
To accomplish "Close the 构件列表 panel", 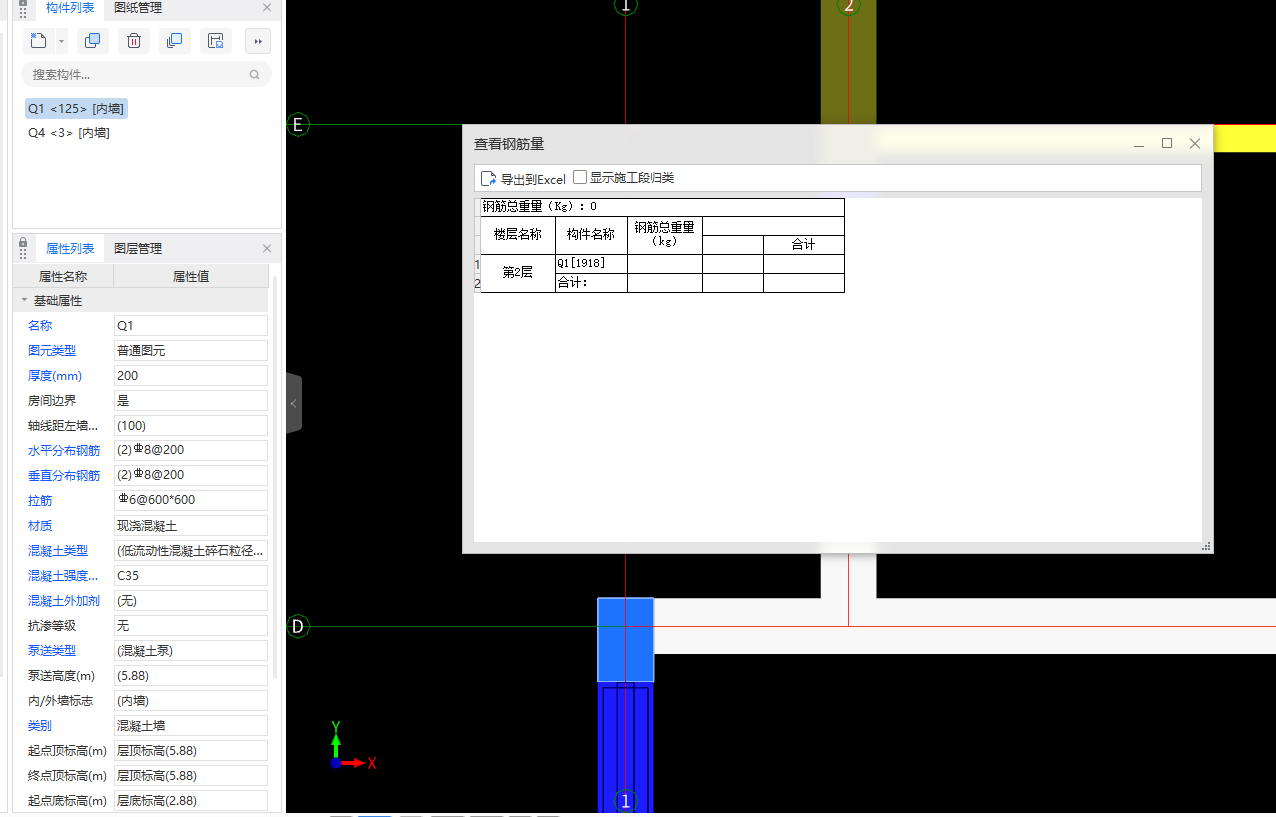I will [x=267, y=8].
